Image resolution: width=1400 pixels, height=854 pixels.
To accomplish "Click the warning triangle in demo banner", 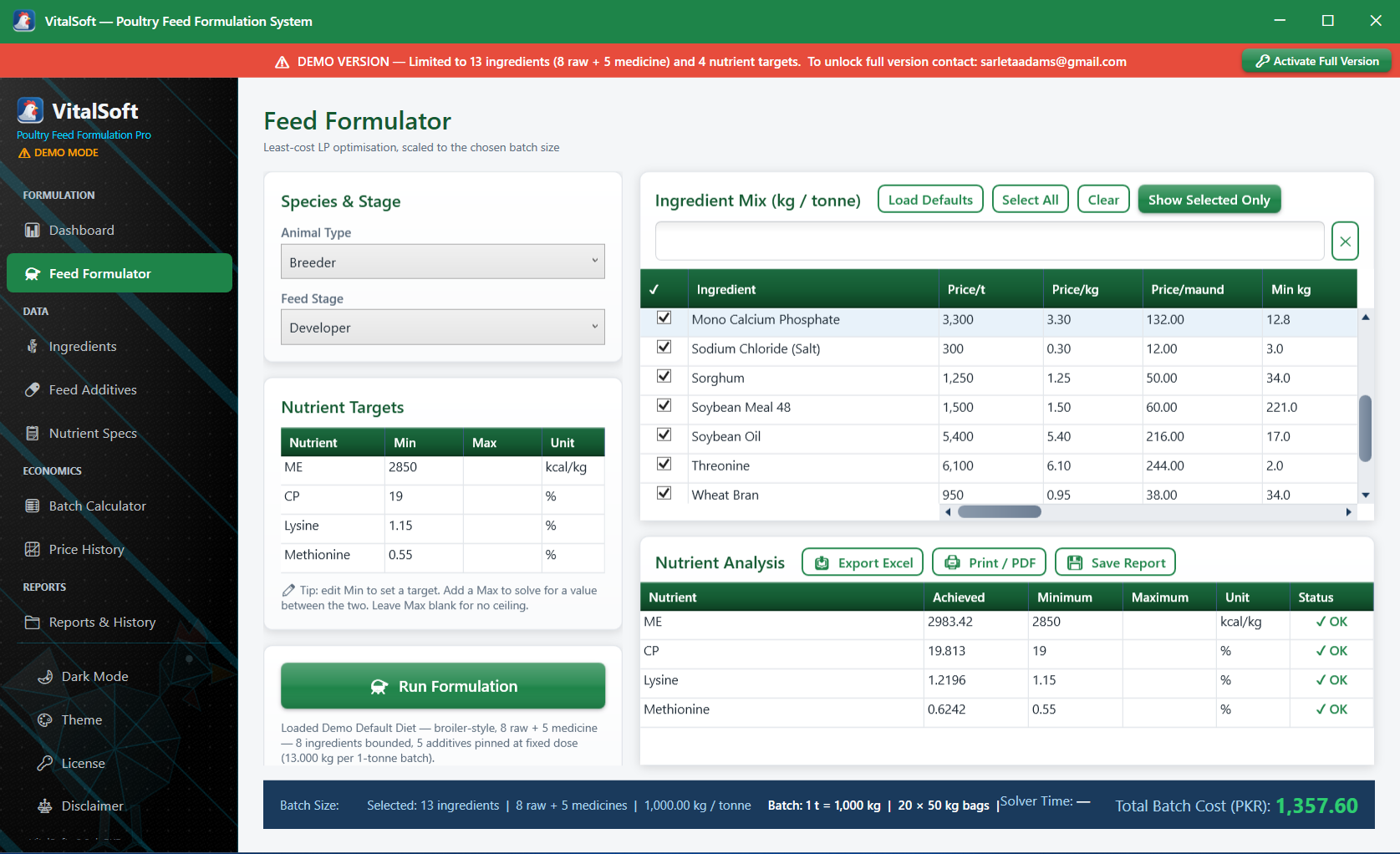I will coord(283,62).
